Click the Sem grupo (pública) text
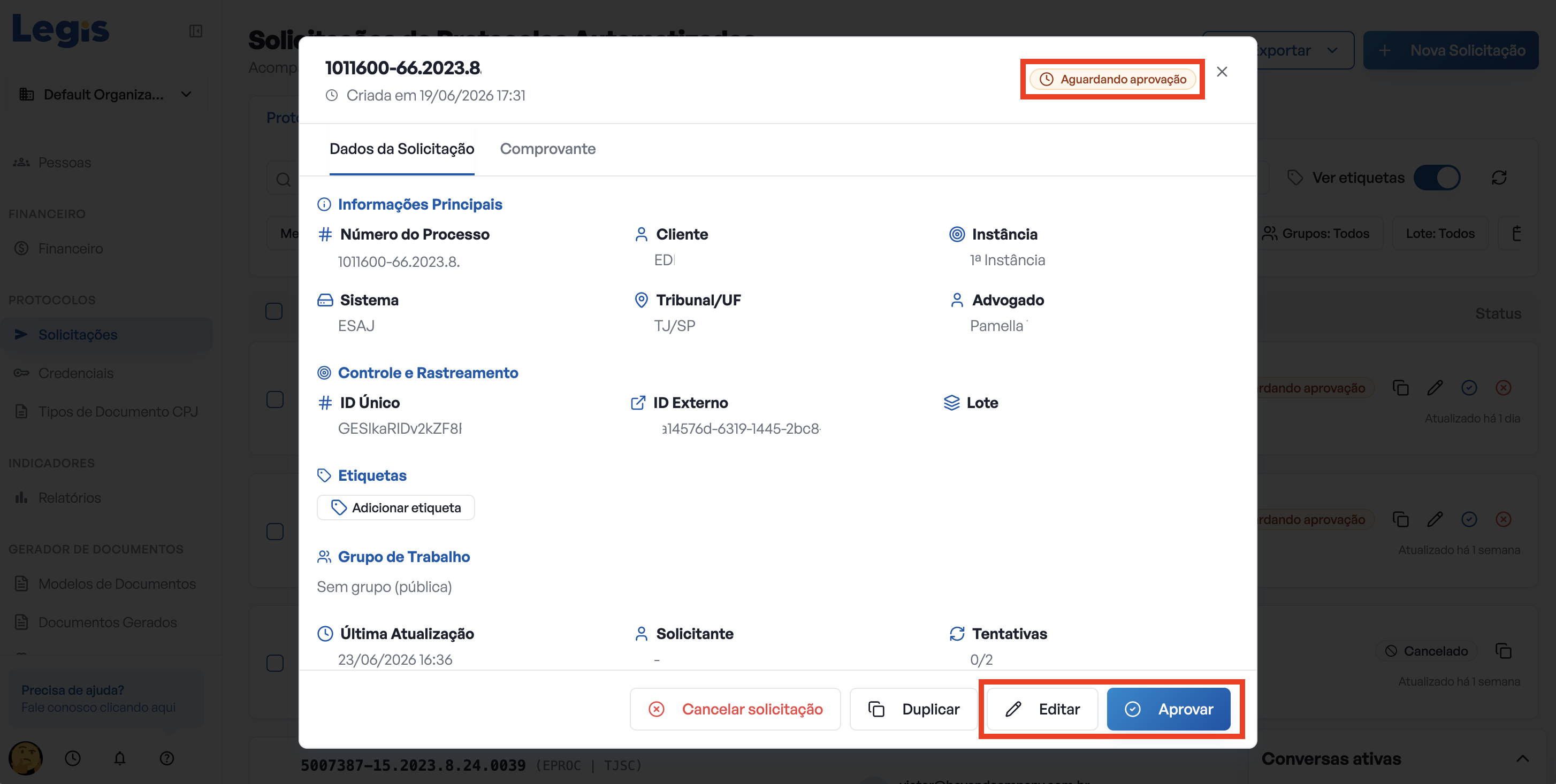Screen dimensions: 1556x784 point(384,587)
